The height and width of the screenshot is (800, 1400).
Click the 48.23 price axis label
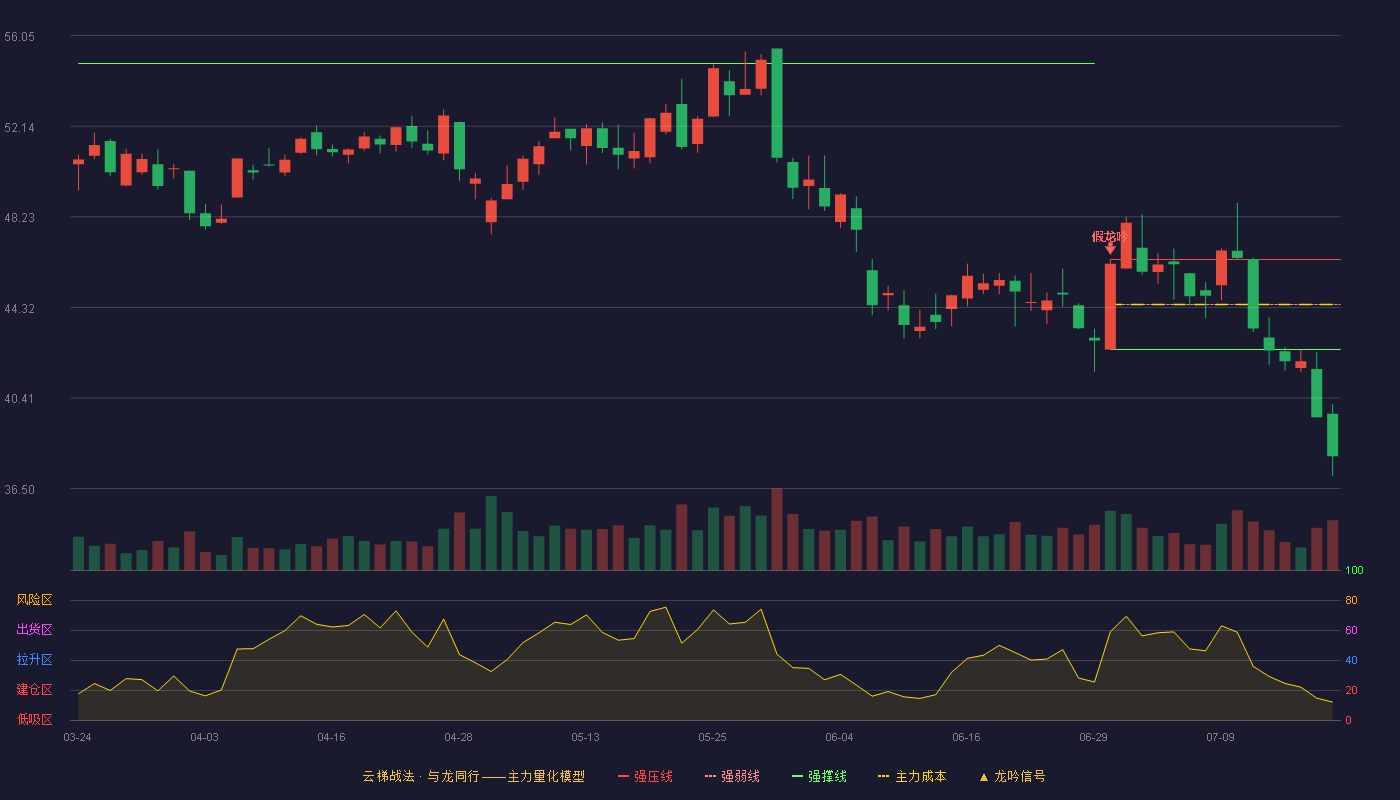pyautogui.click(x=19, y=218)
